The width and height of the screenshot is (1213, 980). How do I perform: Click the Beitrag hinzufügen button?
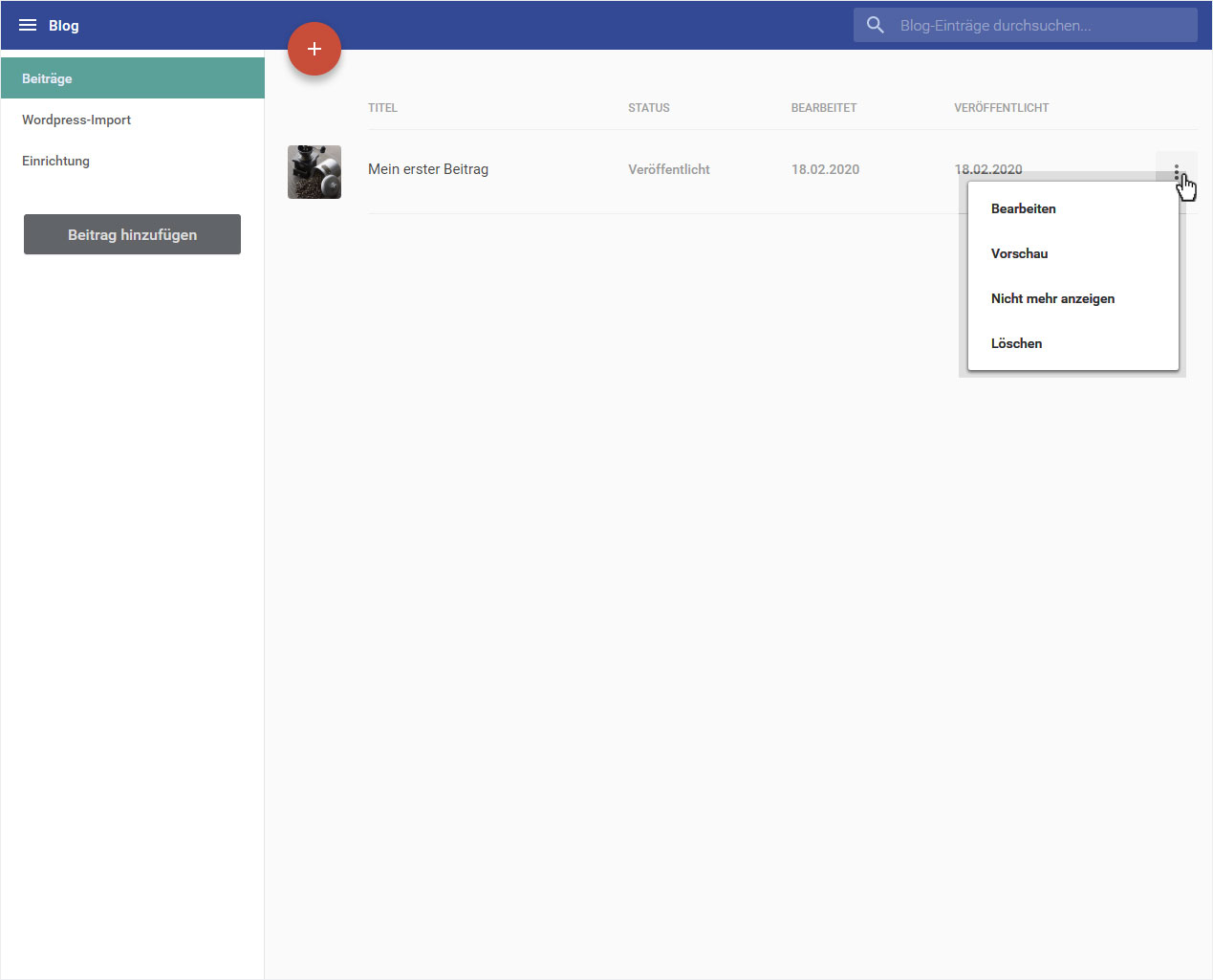[x=132, y=234]
